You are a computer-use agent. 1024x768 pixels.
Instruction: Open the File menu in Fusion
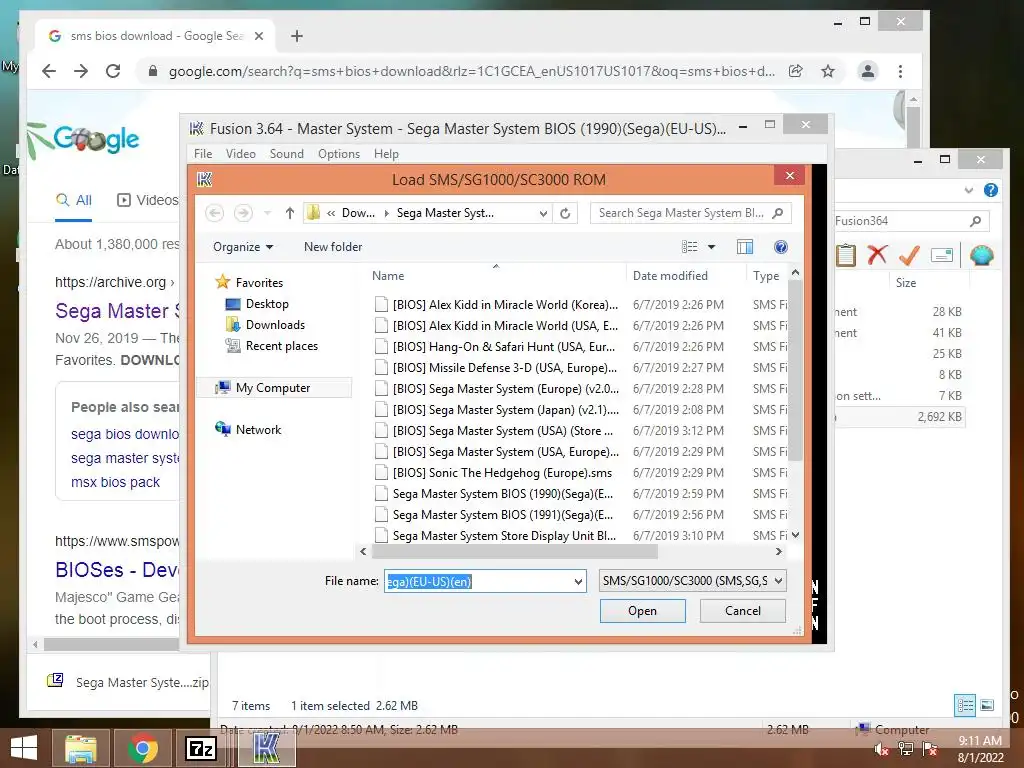[x=203, y=153]
